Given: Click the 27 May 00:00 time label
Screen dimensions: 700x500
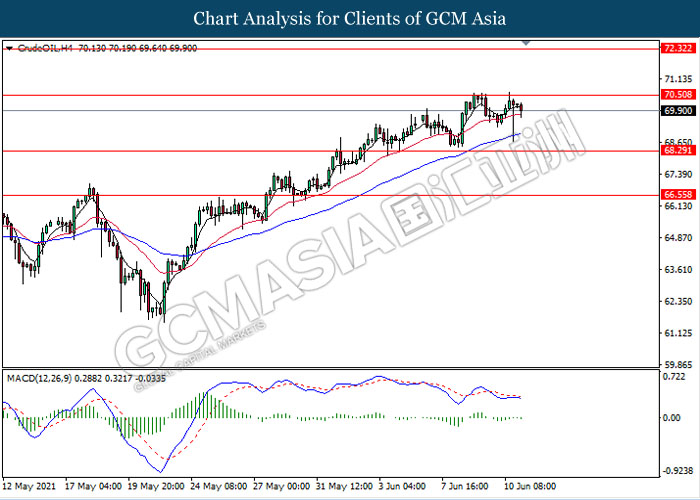Looking at the screenshot, I should pyautogui.click(x=281, y=486).
